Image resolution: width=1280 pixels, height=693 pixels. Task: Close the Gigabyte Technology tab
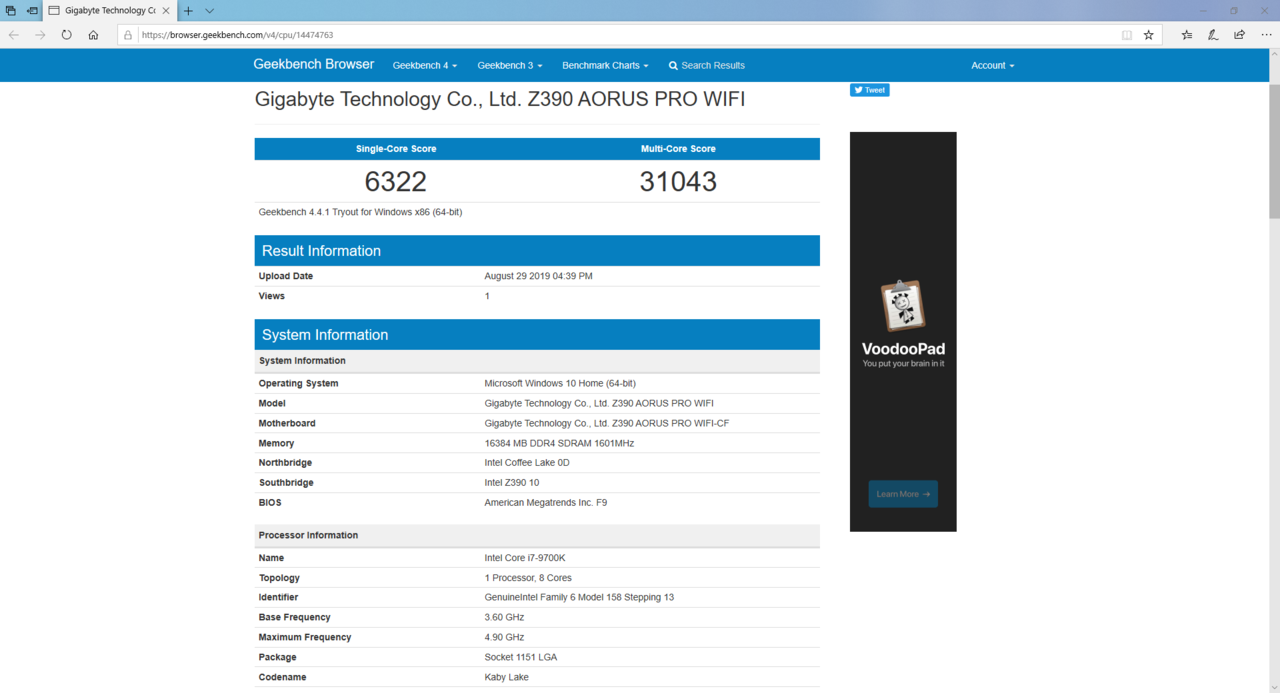click(165, 10)
